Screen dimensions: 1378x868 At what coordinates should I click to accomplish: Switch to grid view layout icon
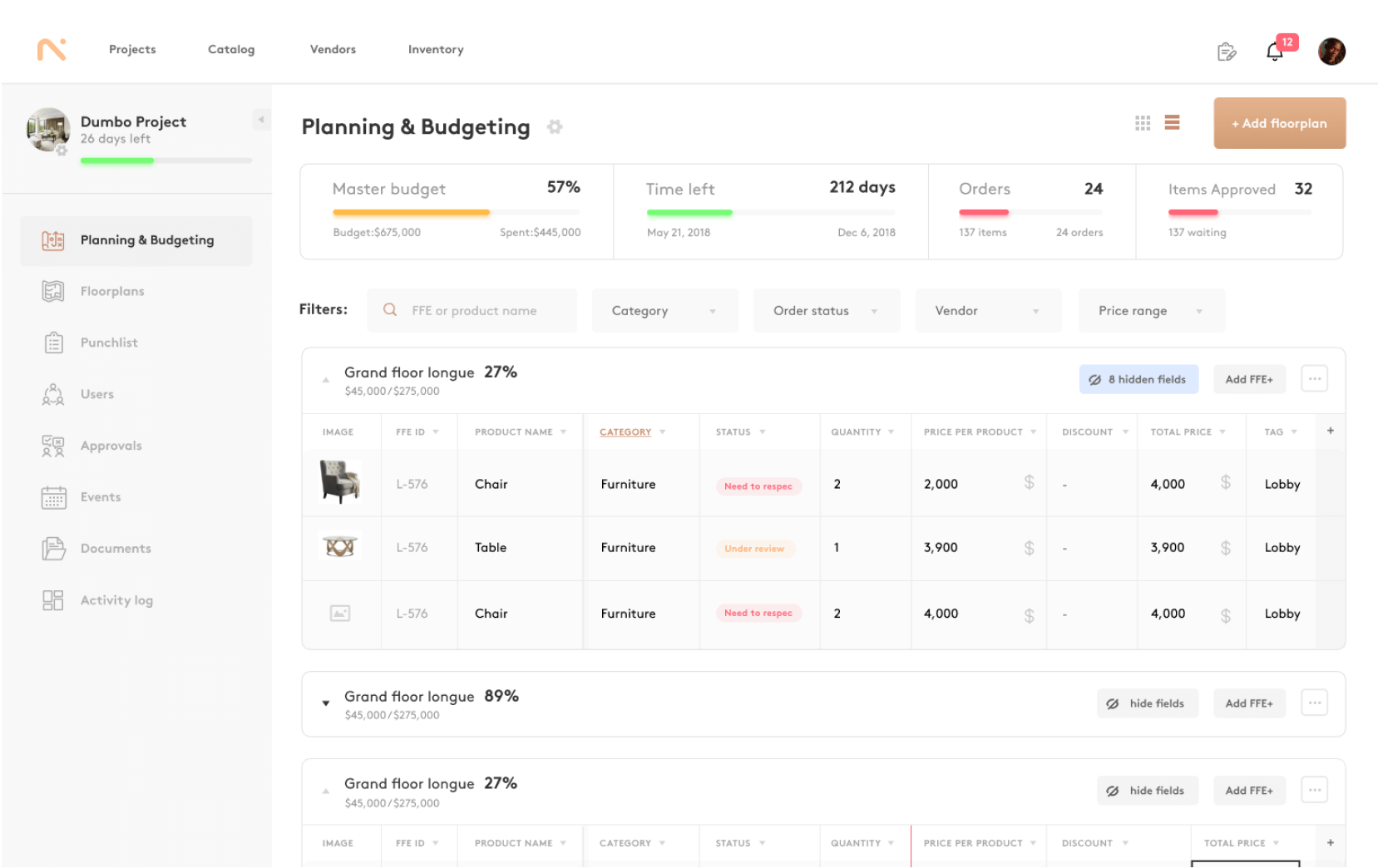click(1143, 123)
